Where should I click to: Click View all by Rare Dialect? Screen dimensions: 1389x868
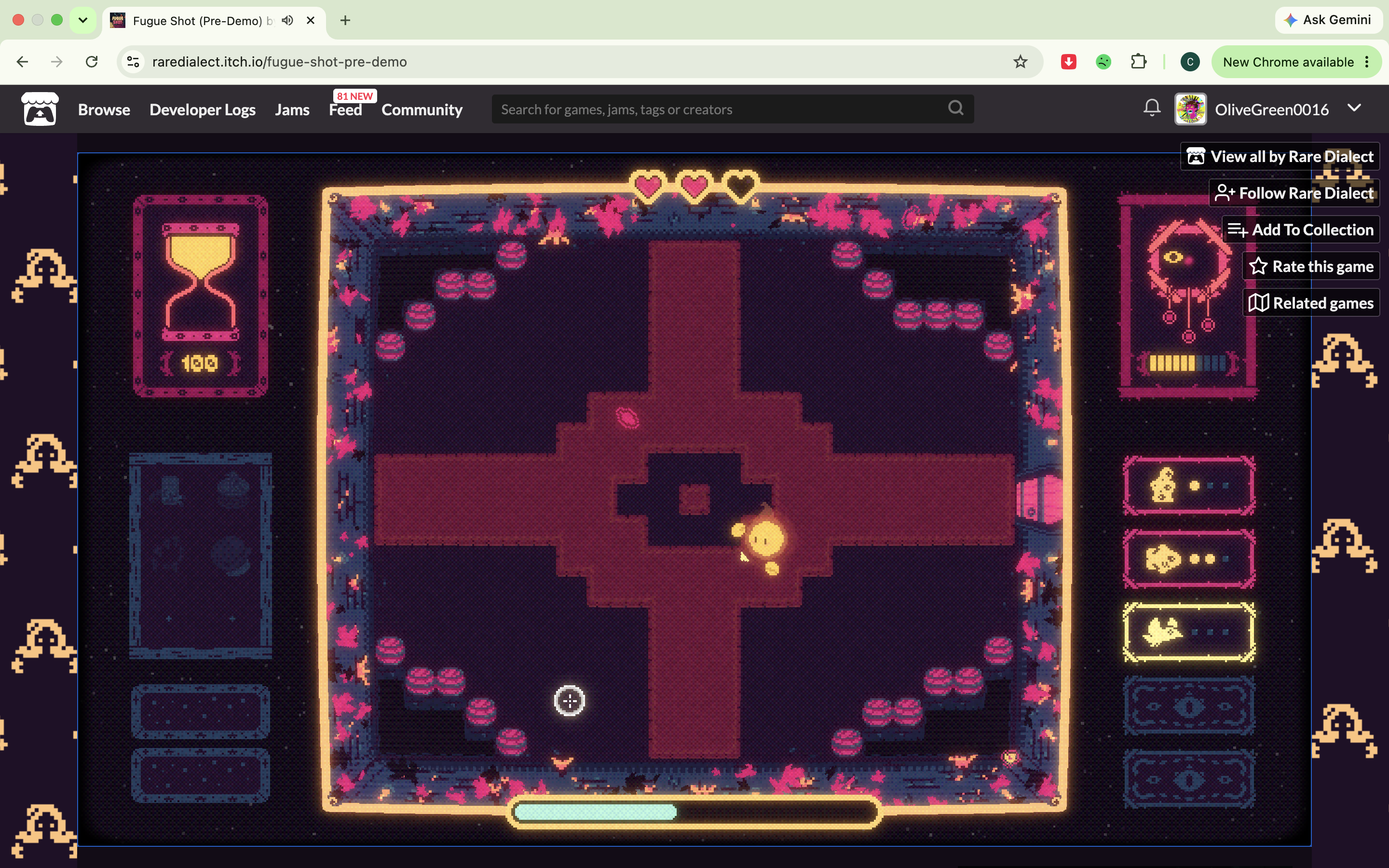click(1280, 156)
